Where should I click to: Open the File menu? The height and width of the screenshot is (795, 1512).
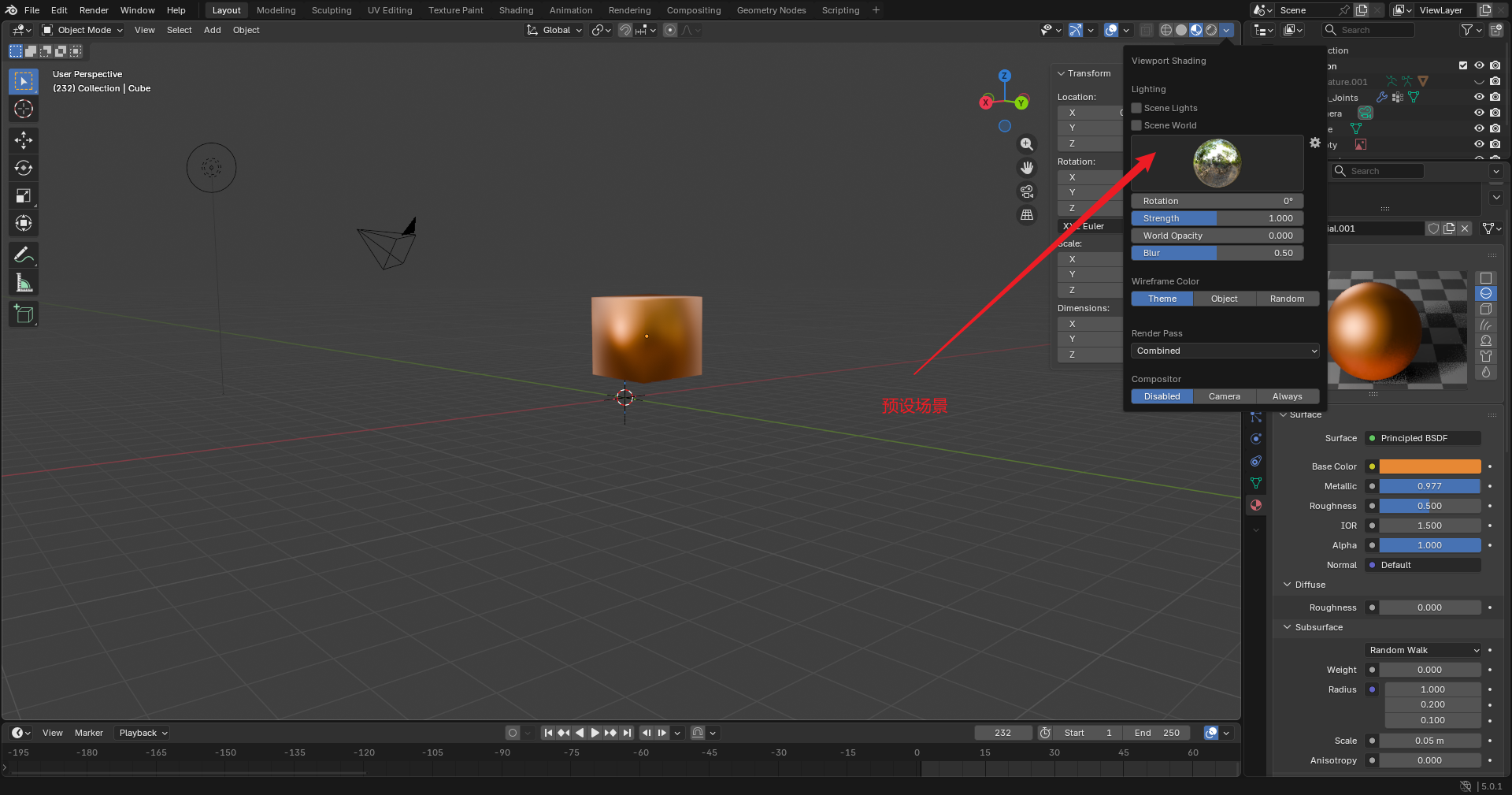click(31, 10)
